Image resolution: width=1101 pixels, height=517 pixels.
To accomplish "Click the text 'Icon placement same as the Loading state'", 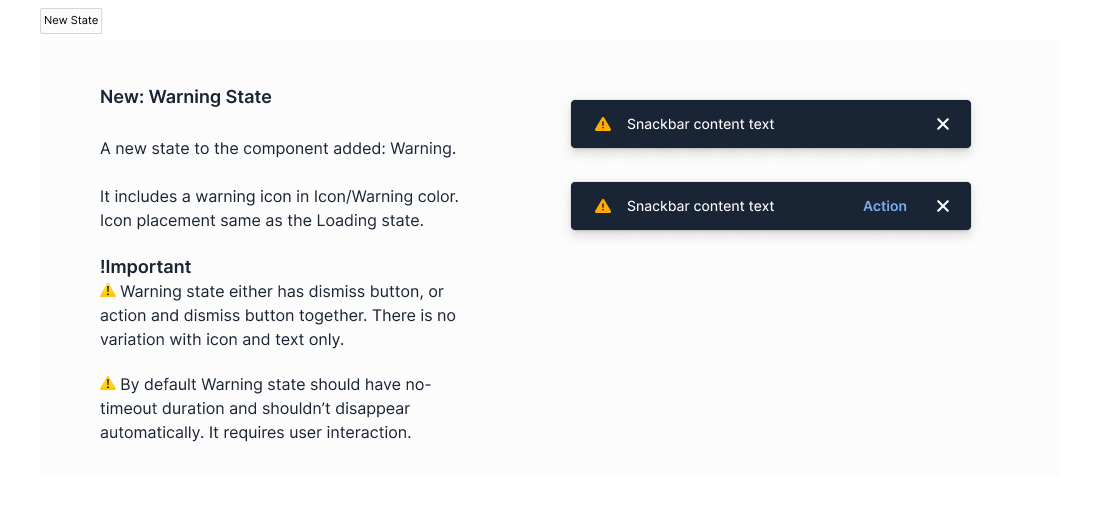I will [262, 221].
